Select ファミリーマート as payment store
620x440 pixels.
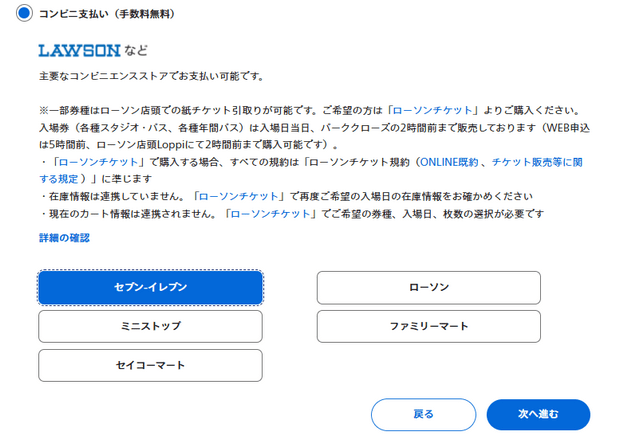(428, 326)
